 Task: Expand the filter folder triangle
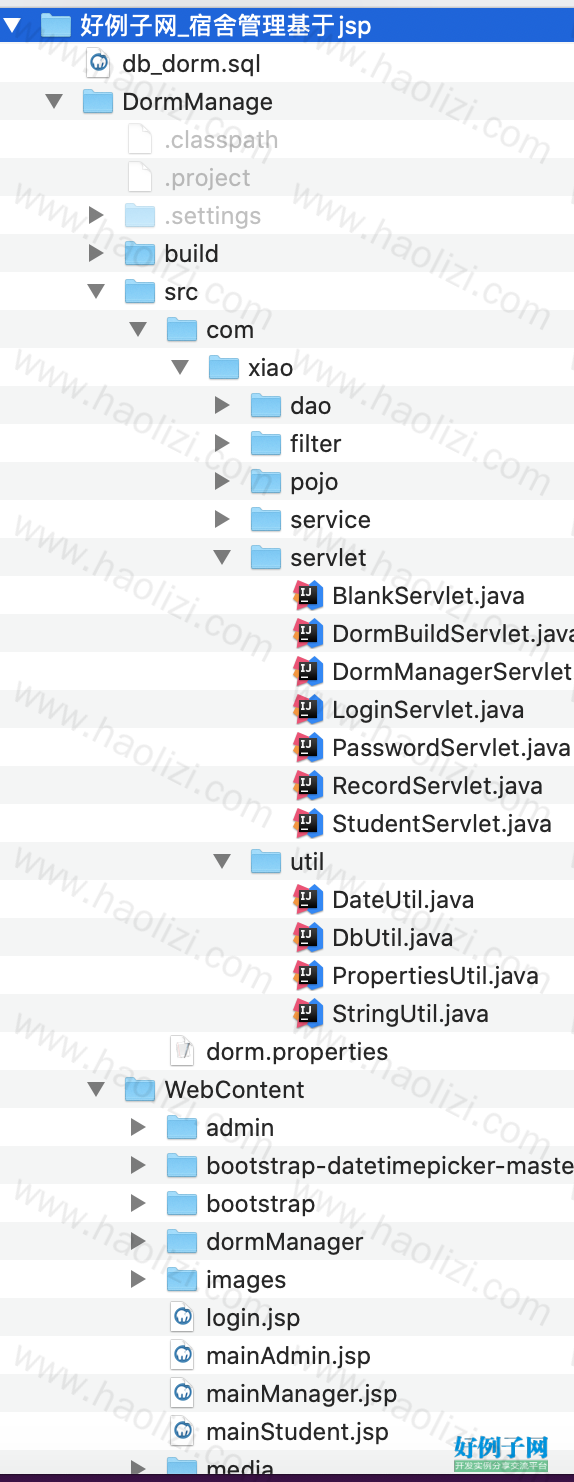(x=222, y=444)
